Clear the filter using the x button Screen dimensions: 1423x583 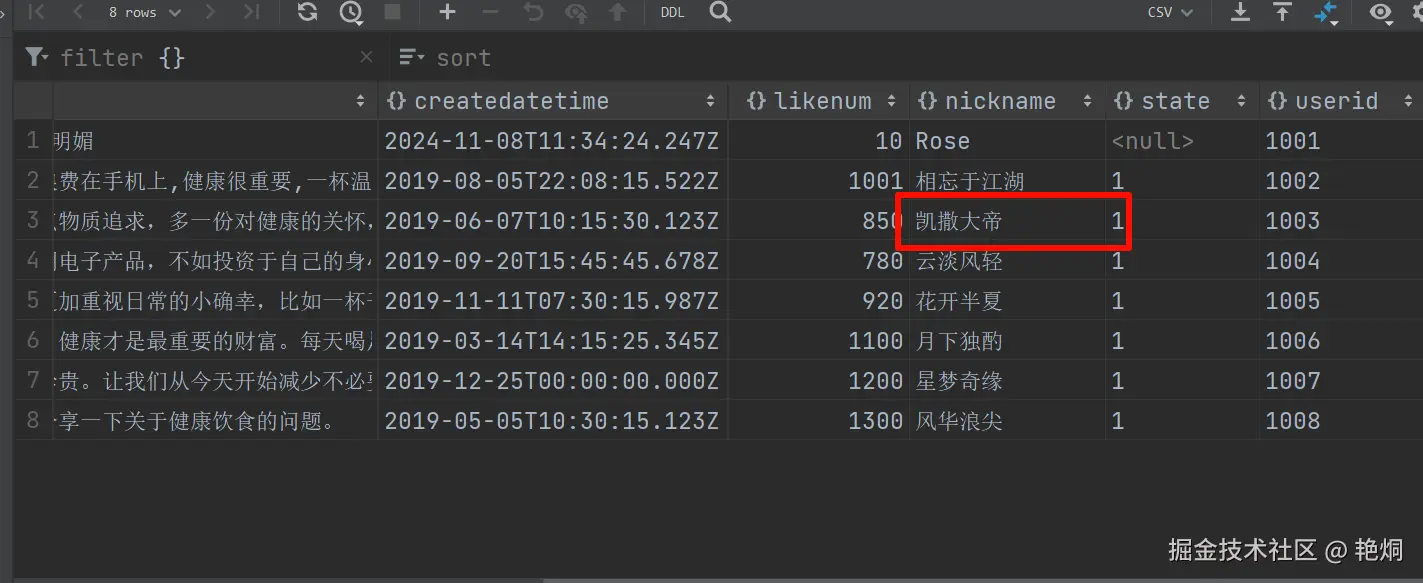[366, 57]
